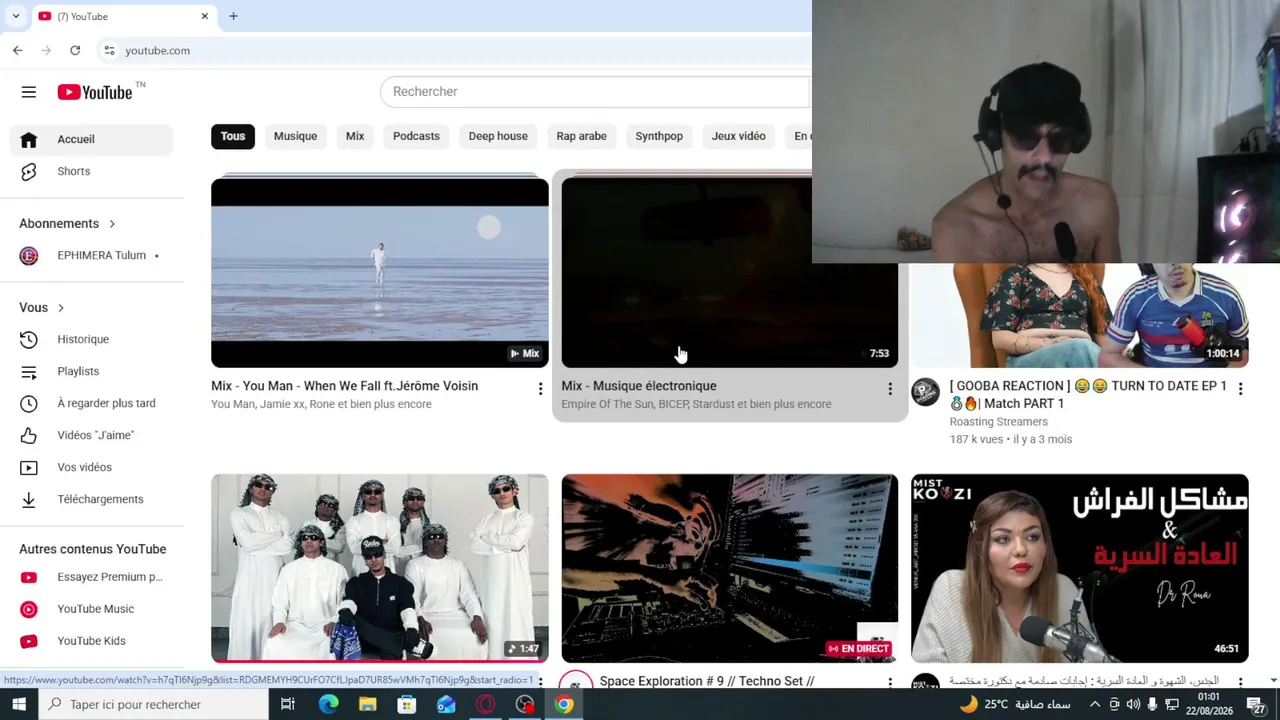Image resolution: width=1280 pixels, height=720 pixels.
Task: Open YouTube Music from sidebar
Action: coord(91,609)
